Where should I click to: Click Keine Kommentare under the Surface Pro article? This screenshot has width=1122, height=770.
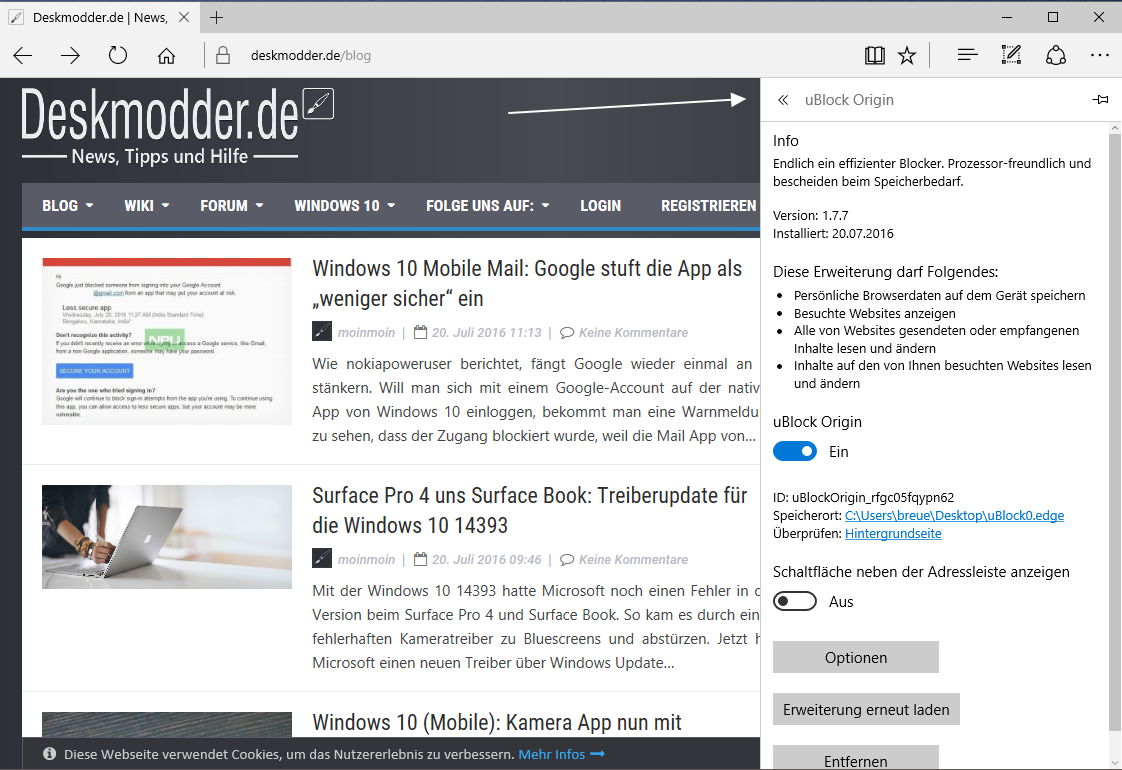(633, 560)
